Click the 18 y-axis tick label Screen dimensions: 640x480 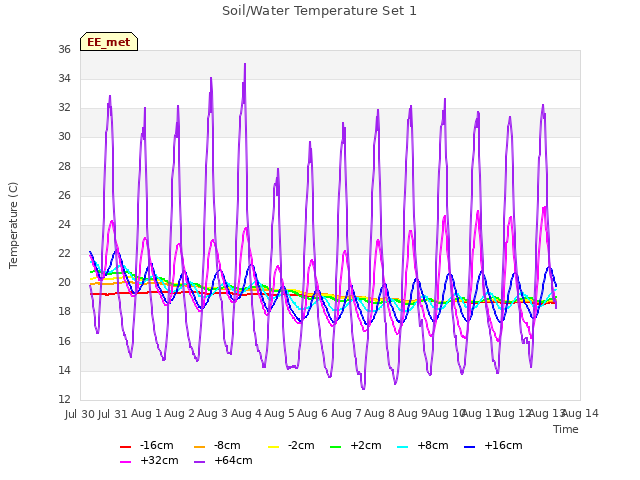tap(64, 311)
